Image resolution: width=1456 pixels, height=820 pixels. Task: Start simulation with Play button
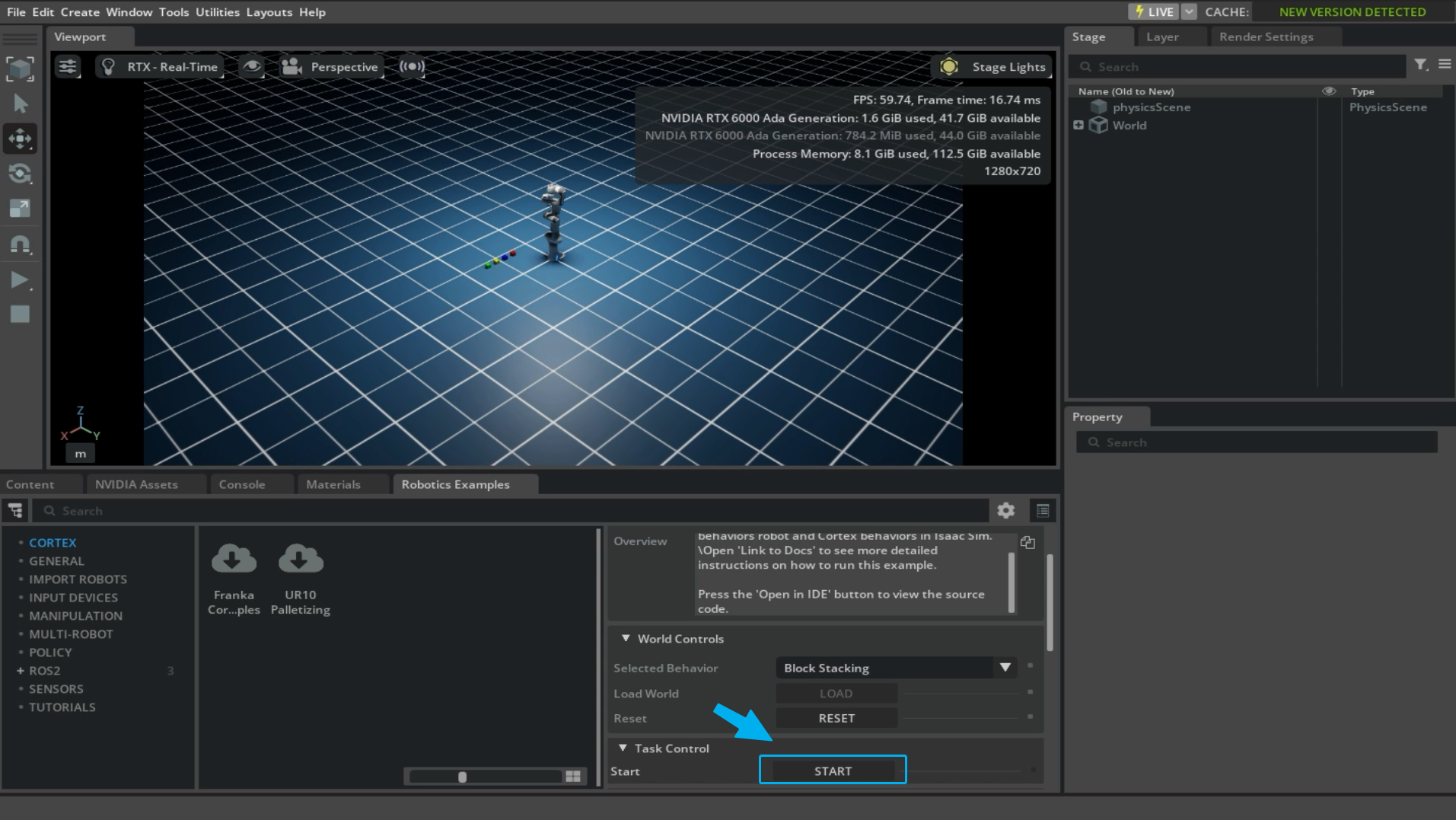(x=21, y=279)
